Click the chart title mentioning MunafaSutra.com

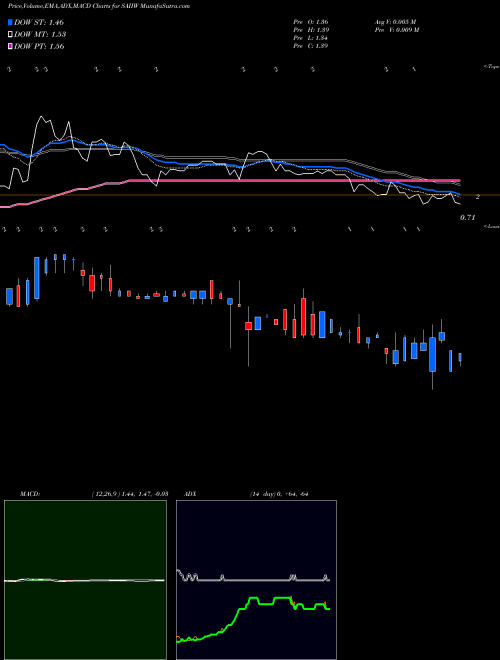click(99, 6)
